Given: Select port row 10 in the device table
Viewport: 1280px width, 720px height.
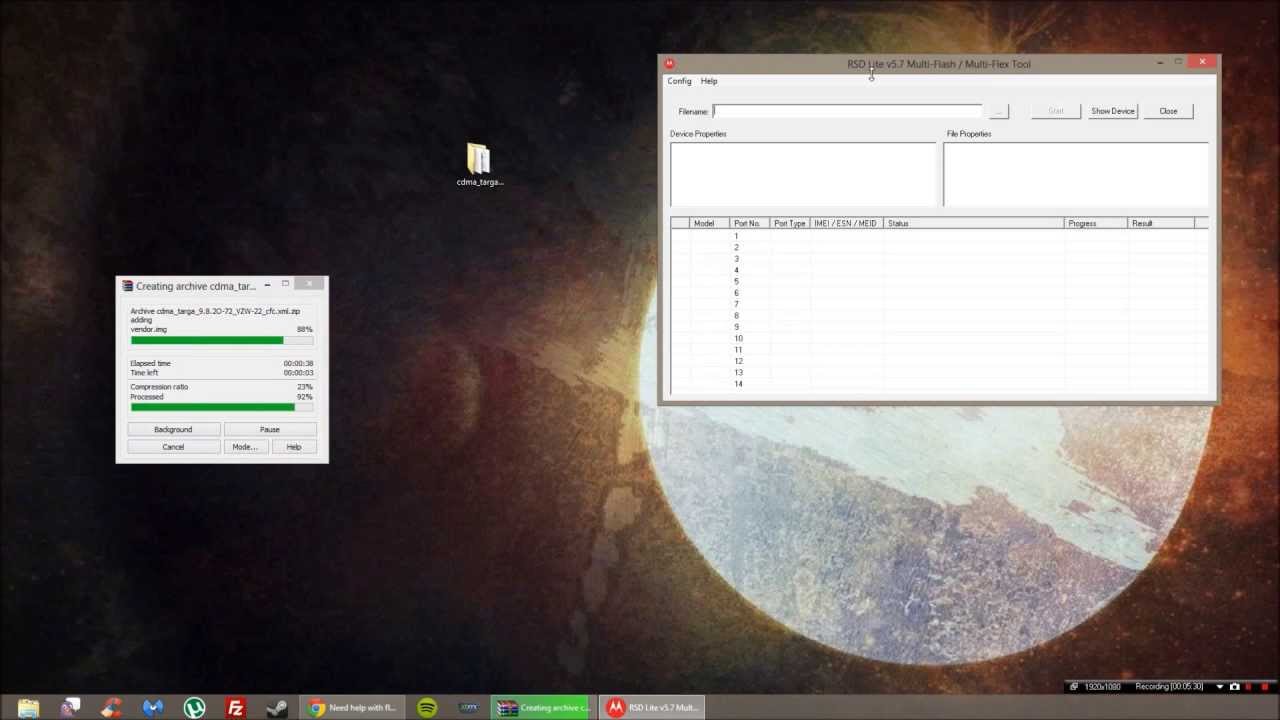Looking at the screenshot, I should pyautogui.click(x=939, y=338).
